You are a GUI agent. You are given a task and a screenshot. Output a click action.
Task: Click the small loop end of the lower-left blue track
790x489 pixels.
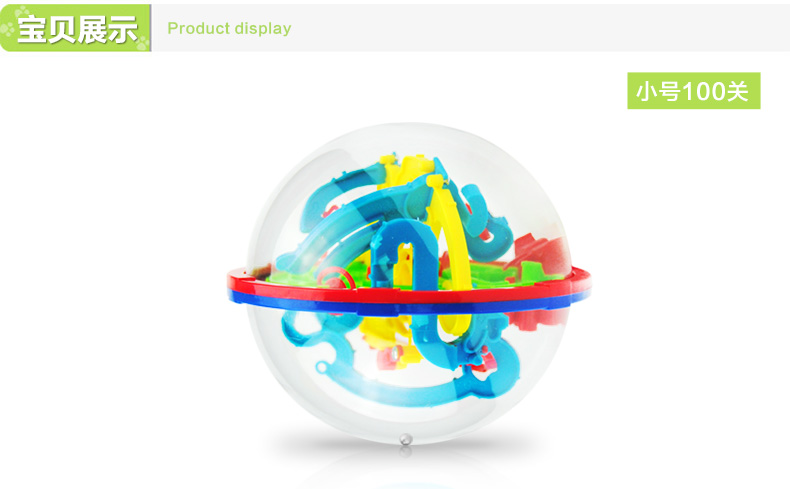323,367
